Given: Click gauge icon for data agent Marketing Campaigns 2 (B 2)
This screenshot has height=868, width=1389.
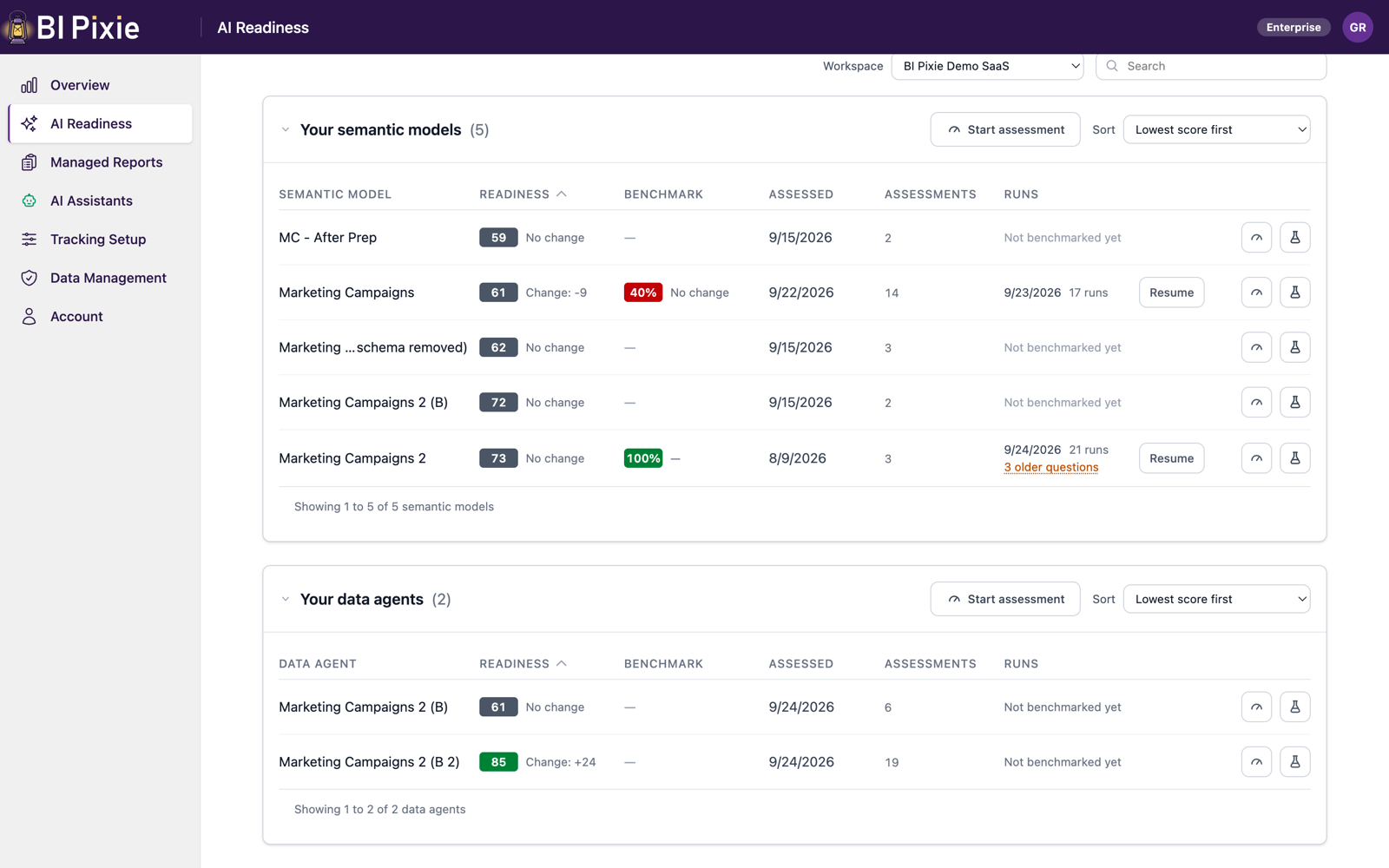Looking at the screenshot, I should click(1256, 762).
